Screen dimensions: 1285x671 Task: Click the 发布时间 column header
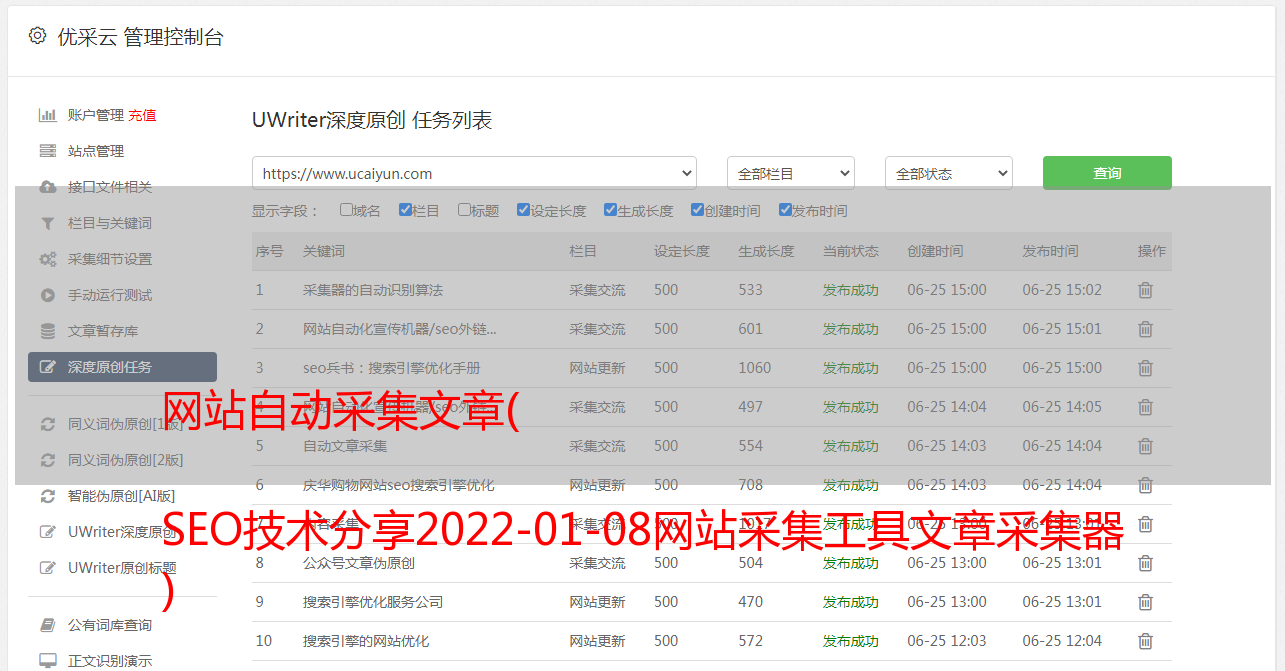pos(1050,251)
